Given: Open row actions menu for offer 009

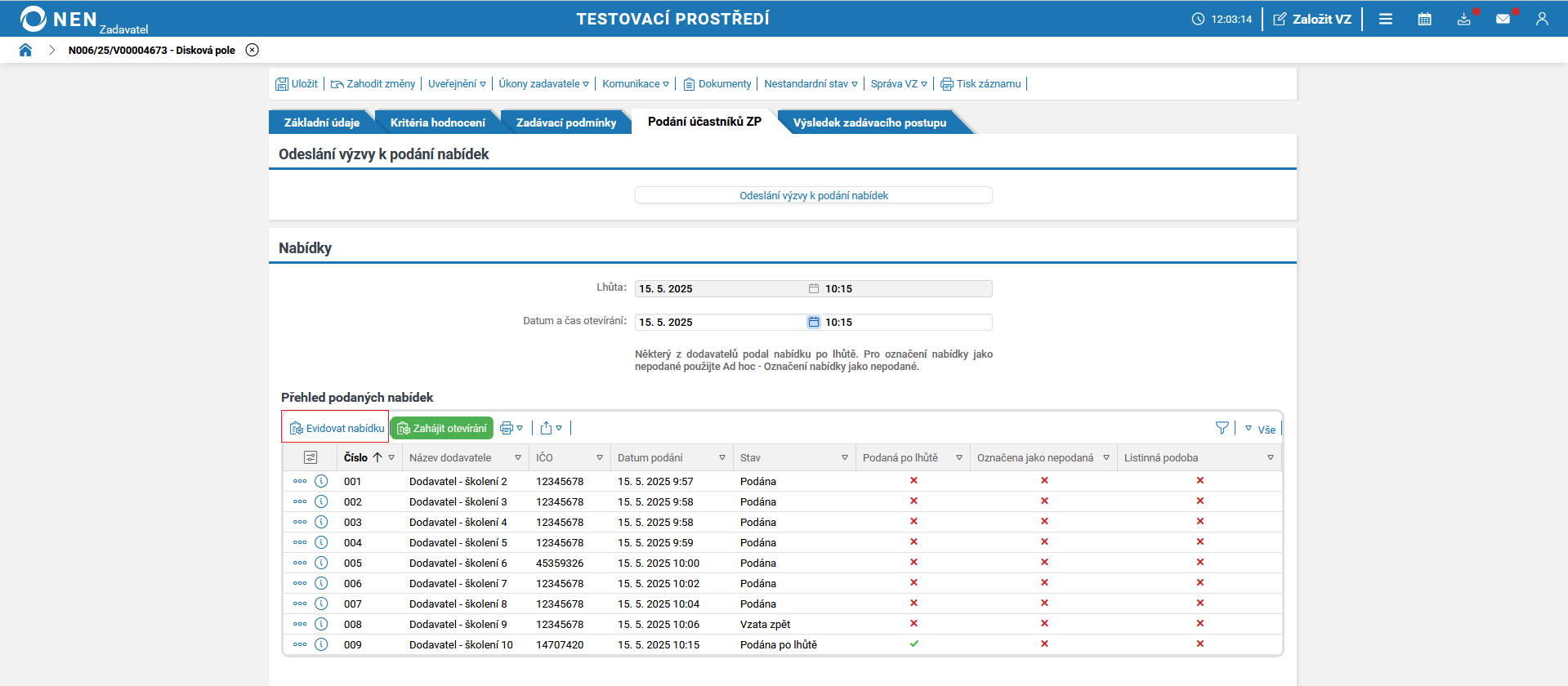Looking at the screenshot, I should click(300, 644).
